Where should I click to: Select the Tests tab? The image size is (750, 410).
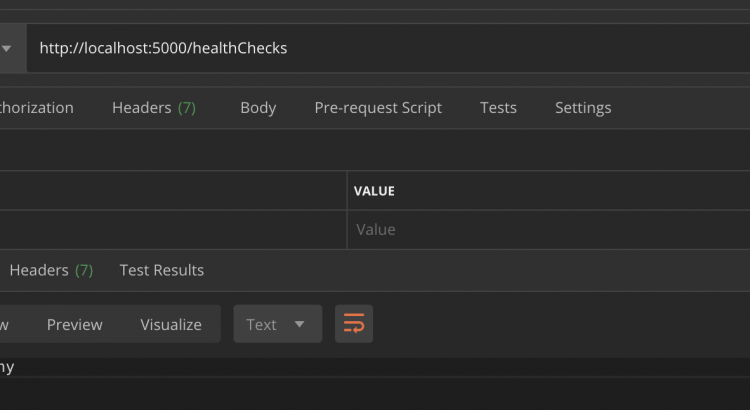[498, 108]
